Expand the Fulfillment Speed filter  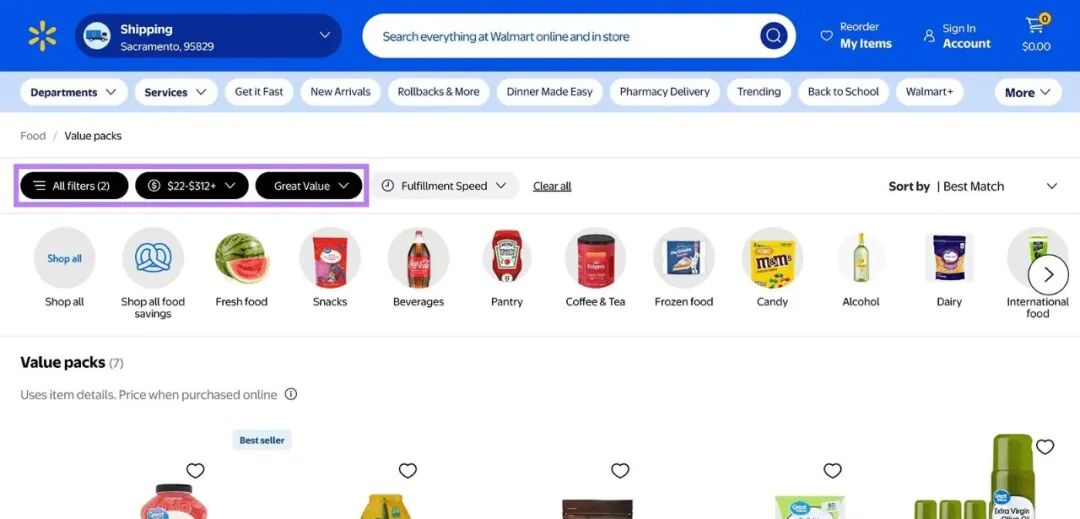click(x=444, y=186)
